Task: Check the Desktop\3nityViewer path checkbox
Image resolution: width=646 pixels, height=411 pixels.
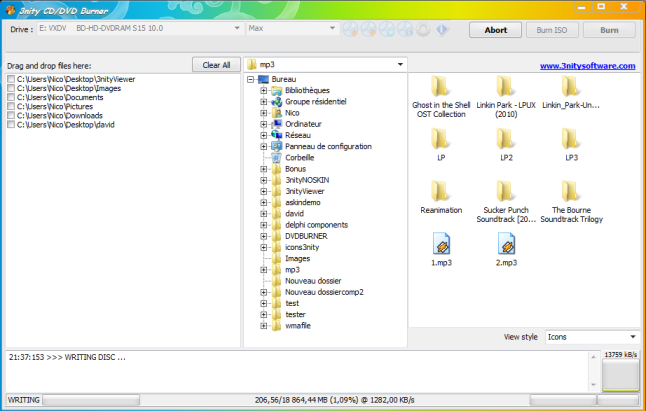Action: 11,79
